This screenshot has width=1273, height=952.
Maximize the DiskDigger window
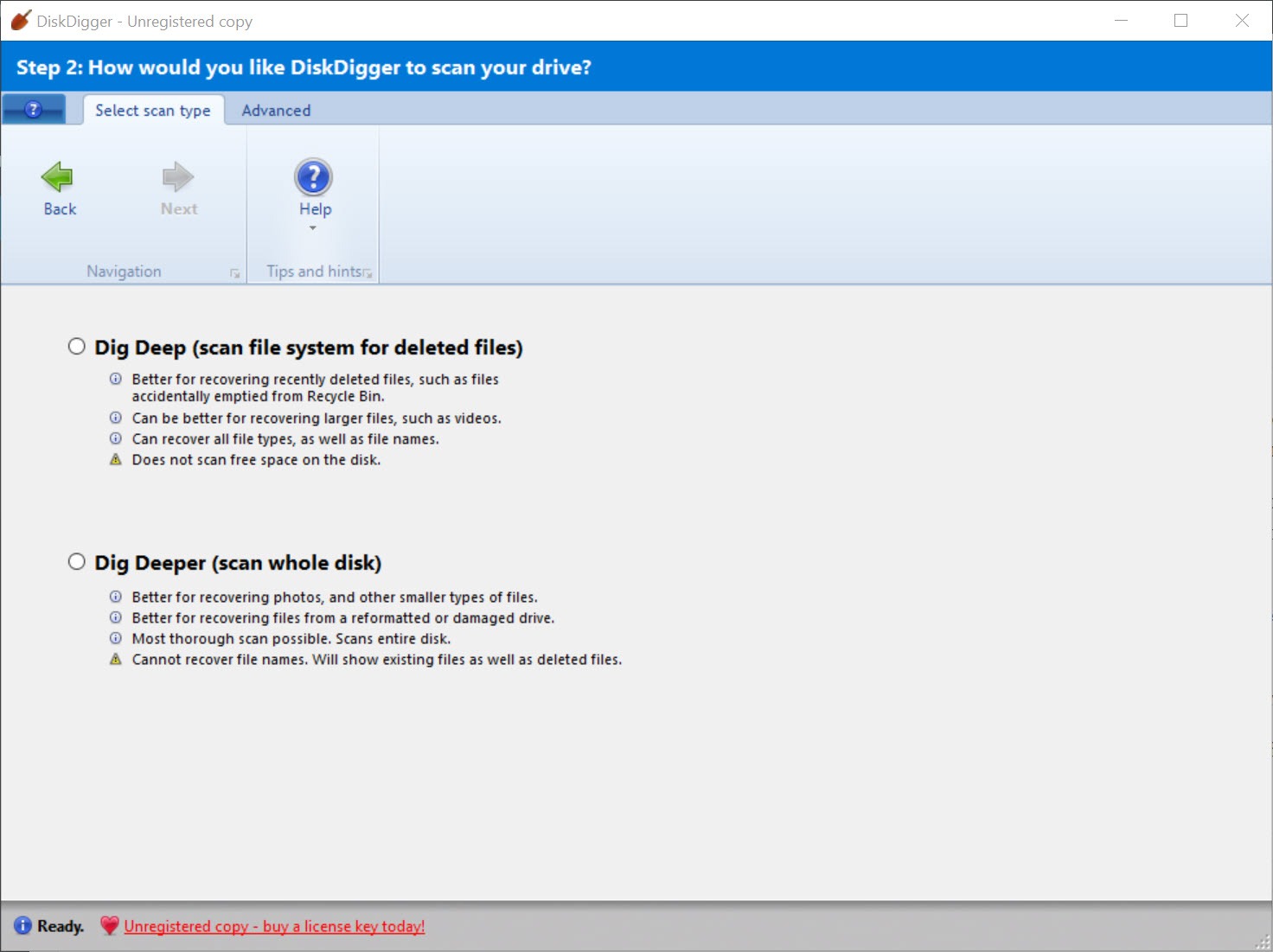click(1180, 20)
